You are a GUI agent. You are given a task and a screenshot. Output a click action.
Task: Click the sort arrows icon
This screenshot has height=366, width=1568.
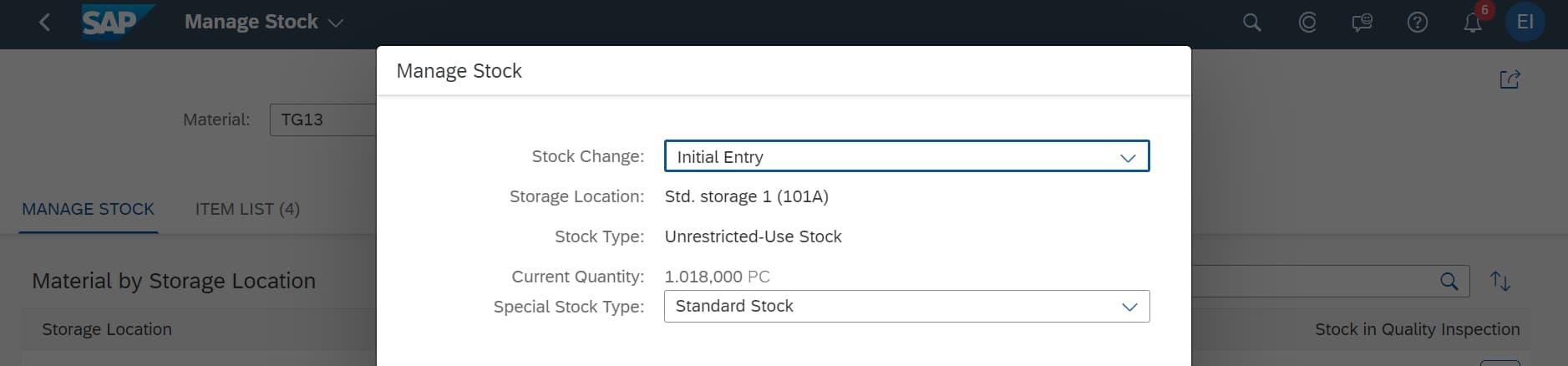click(1500, 282)
